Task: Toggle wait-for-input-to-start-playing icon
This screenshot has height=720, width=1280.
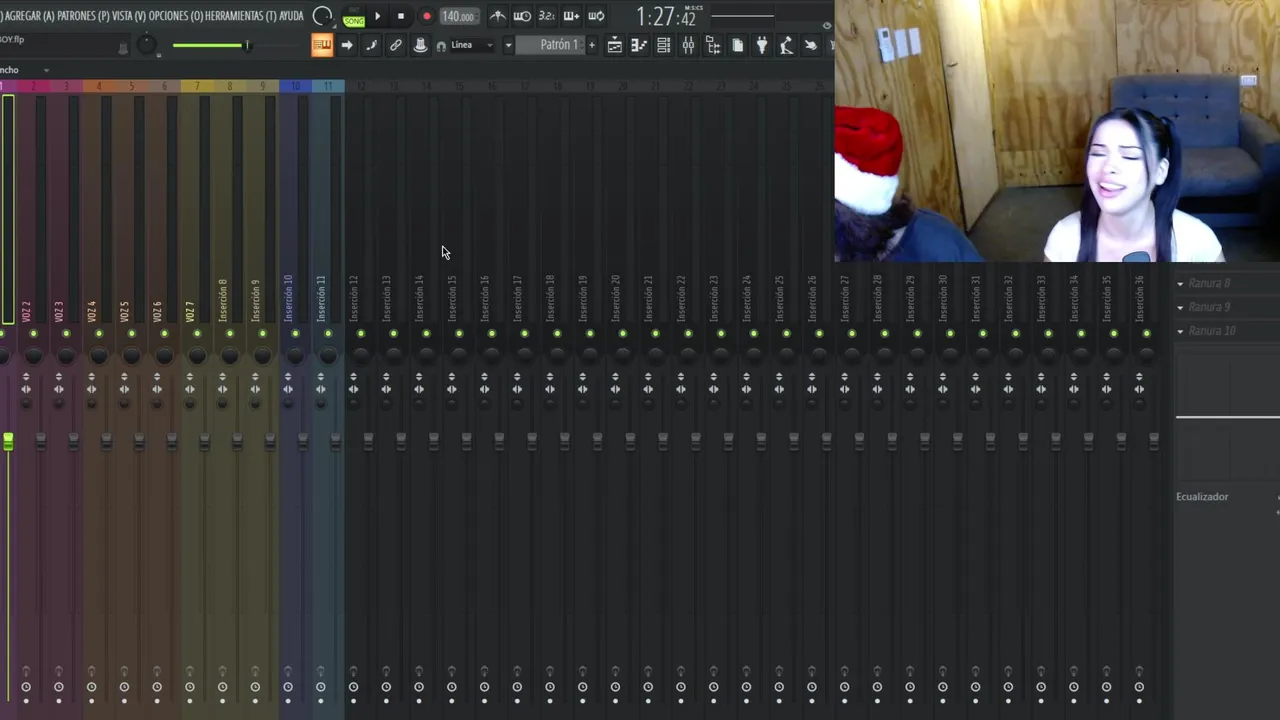Action: (x=522, y=16)
